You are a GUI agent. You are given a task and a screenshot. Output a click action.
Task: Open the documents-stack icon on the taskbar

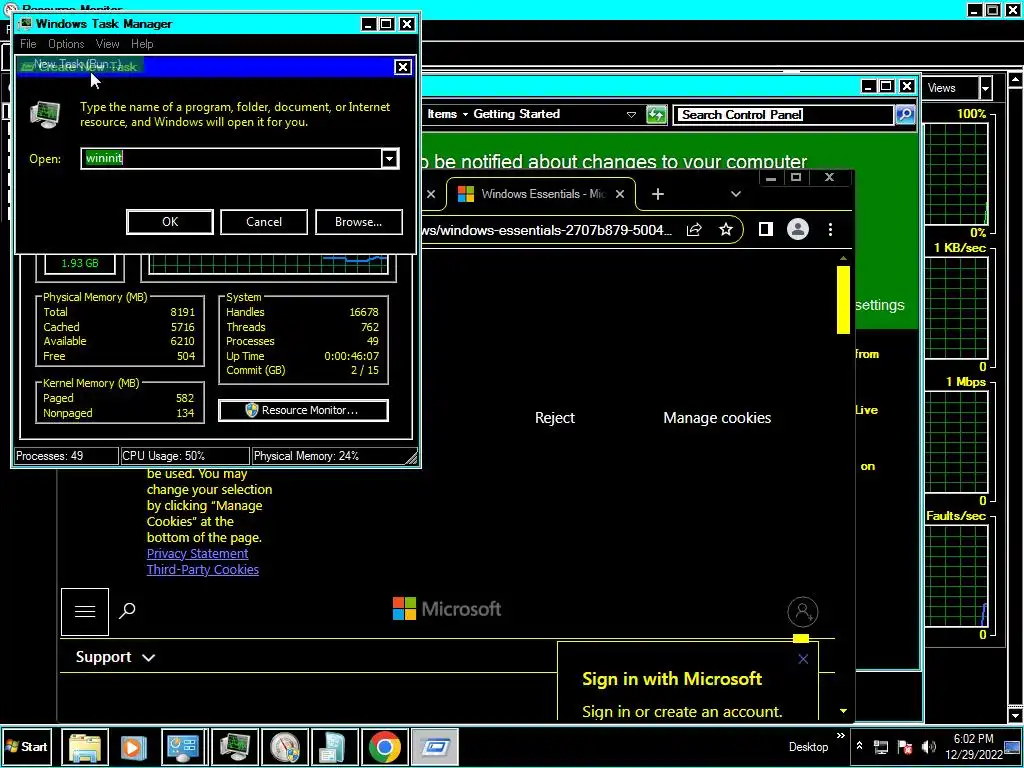tap(334, 746)
